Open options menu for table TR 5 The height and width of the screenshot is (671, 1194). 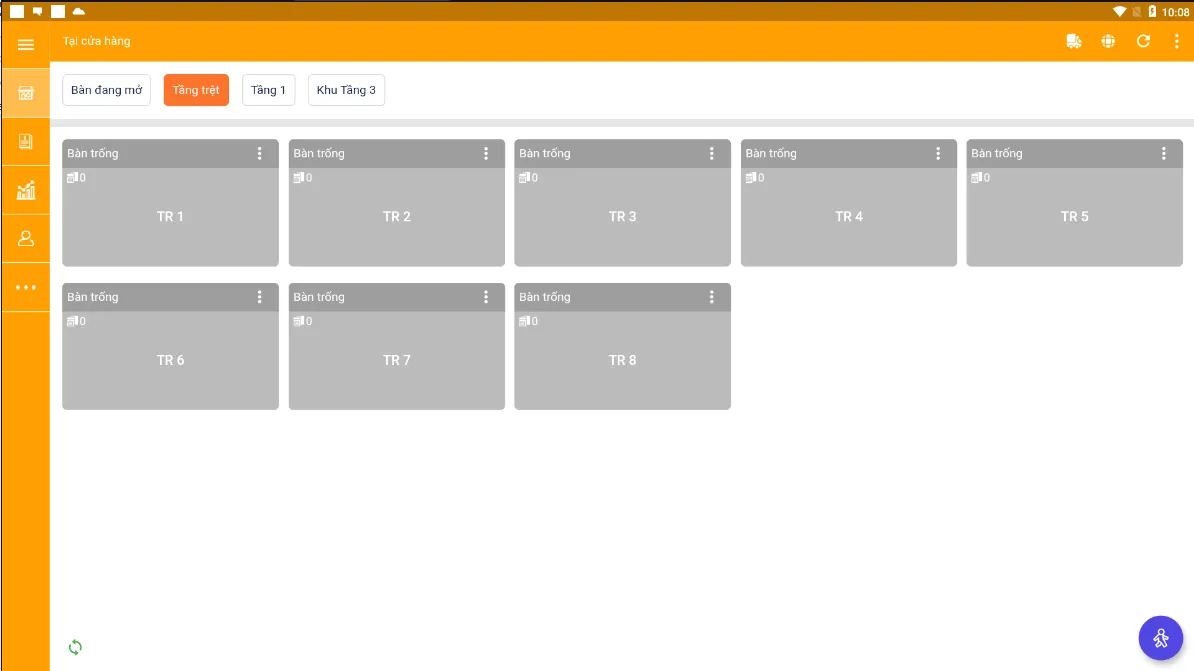(1164, 153)
